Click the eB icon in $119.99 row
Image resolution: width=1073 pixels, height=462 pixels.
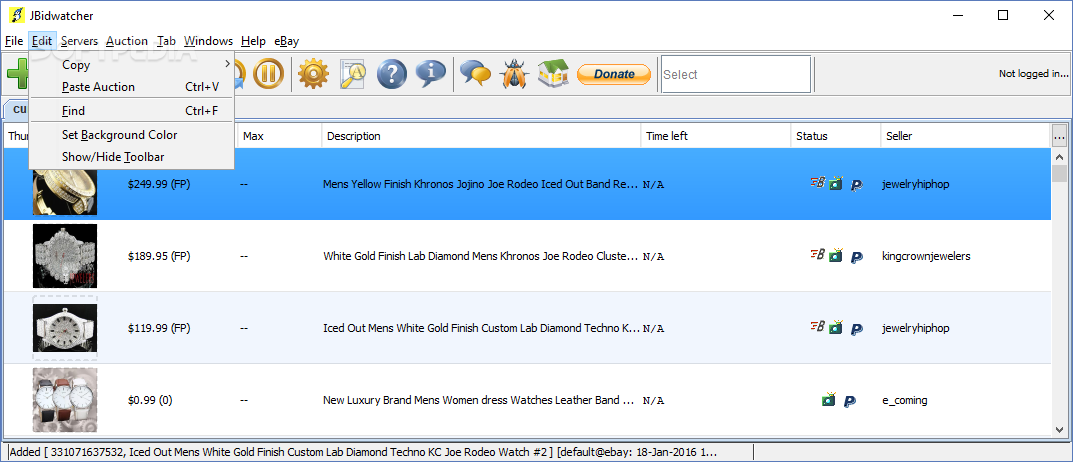pos(817,327)
